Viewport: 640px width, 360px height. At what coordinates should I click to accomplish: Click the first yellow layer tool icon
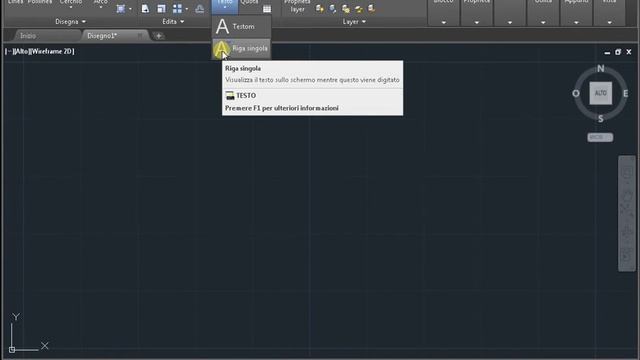tap(320, 9)
